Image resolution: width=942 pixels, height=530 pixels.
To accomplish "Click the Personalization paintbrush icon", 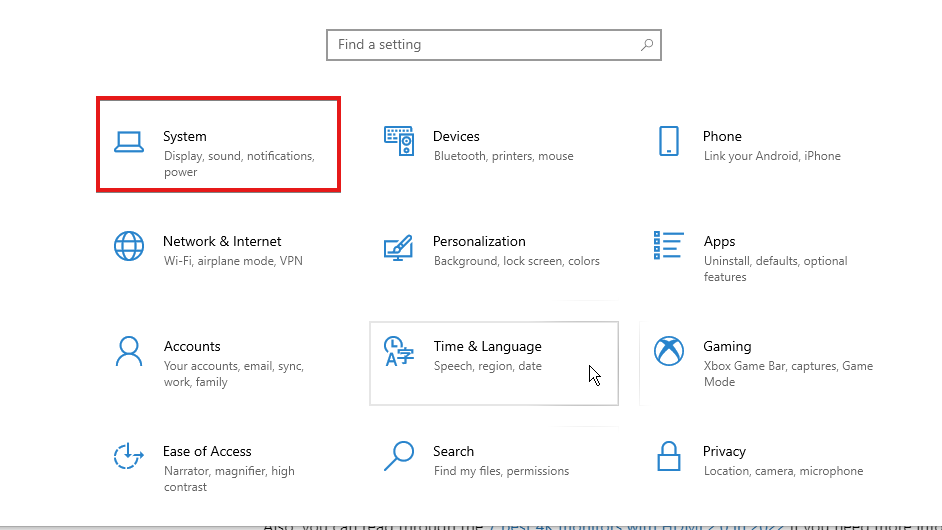I will [x=399, y=247].
